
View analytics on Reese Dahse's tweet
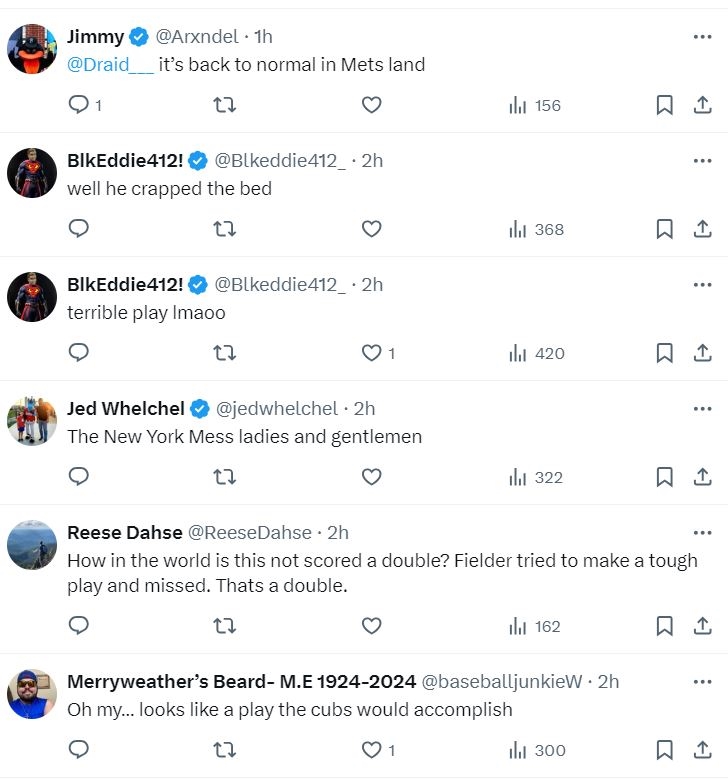(x=536, y=626)
